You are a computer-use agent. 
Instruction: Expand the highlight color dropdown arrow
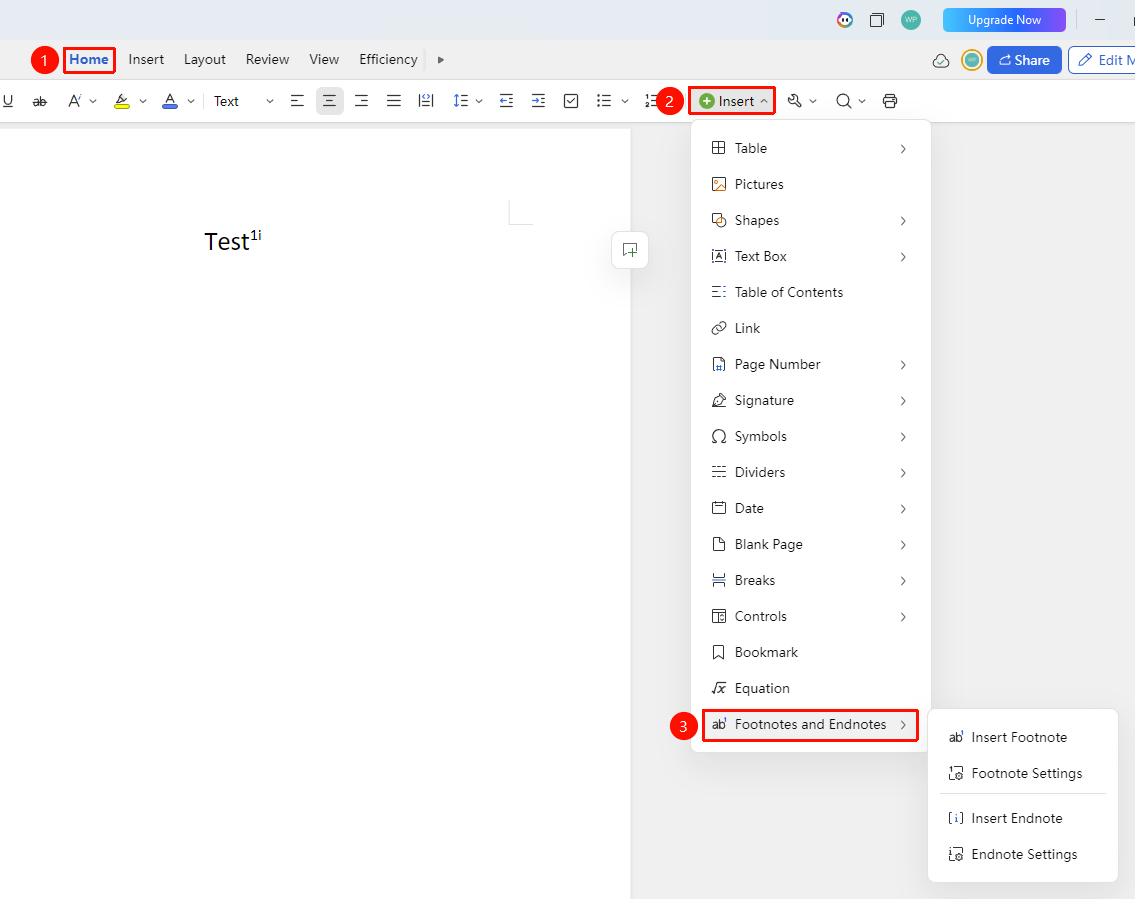click(x=143, y=101)
